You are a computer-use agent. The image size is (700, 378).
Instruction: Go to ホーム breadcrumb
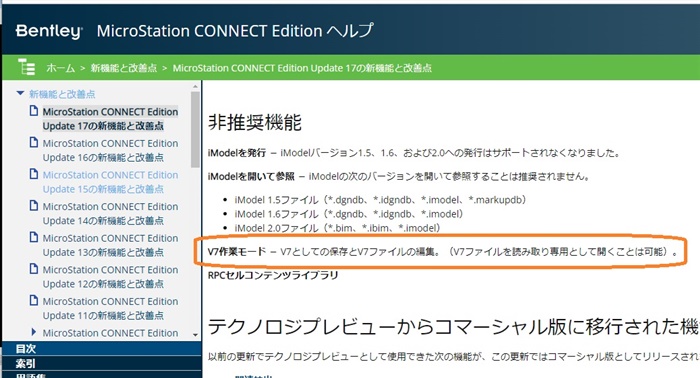61,68
